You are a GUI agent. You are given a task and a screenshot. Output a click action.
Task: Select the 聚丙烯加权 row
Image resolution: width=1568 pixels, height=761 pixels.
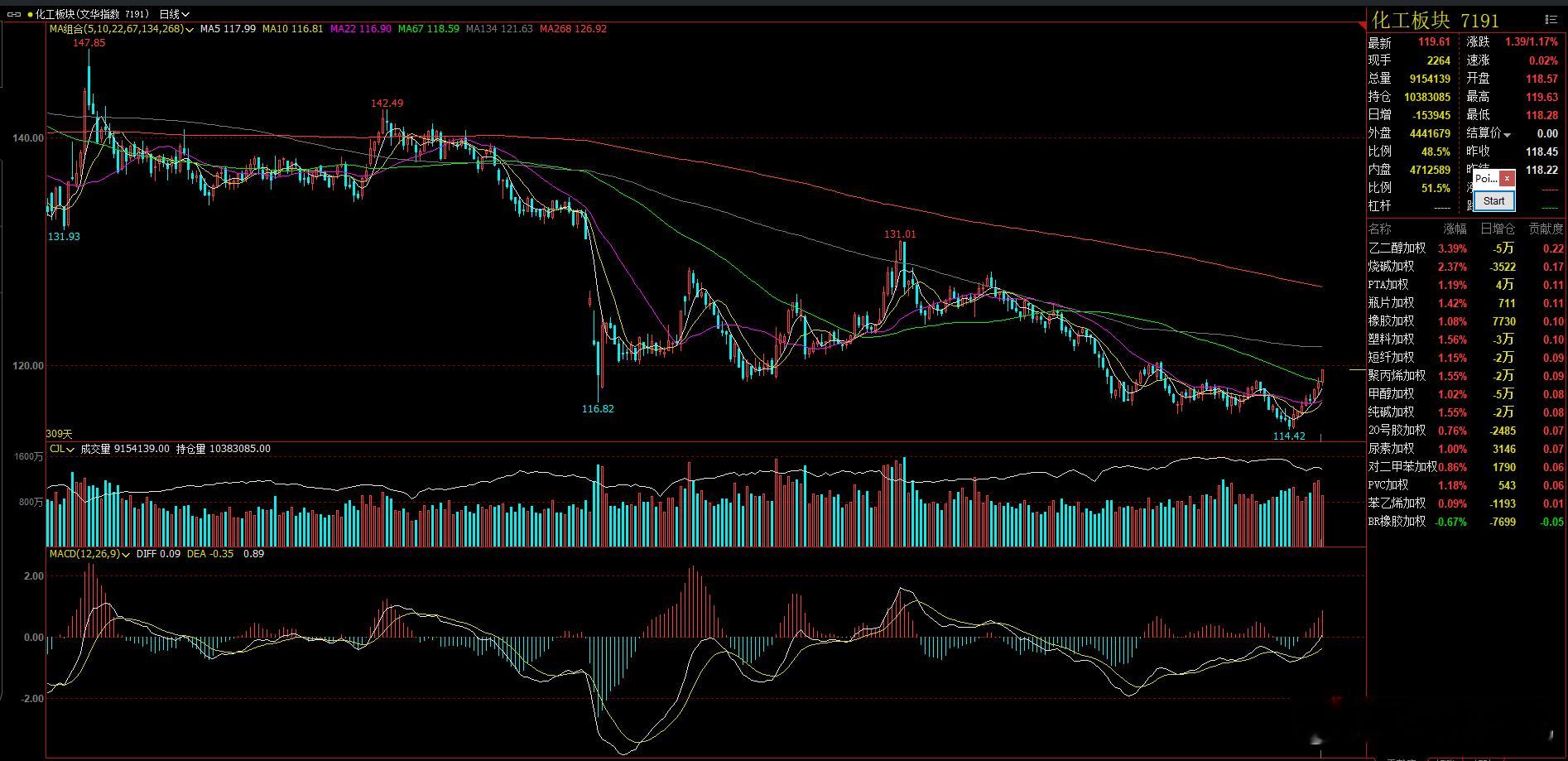[1466, 376]
